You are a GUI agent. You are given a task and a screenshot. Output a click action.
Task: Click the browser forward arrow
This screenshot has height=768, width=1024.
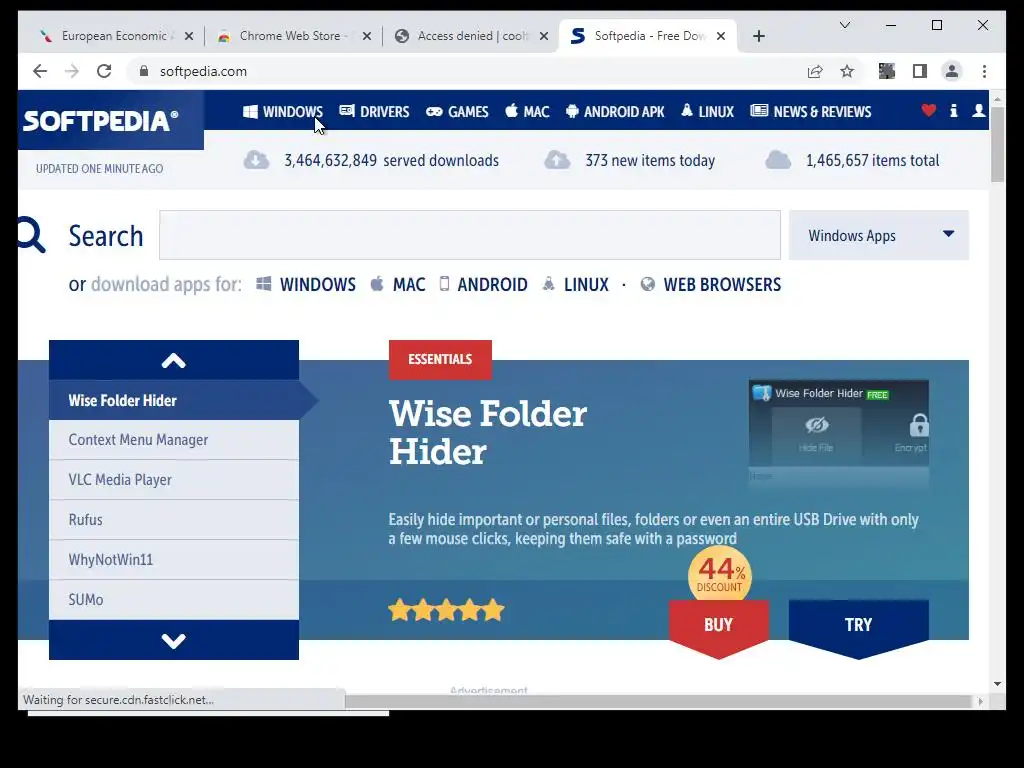(x=72, y=71)
